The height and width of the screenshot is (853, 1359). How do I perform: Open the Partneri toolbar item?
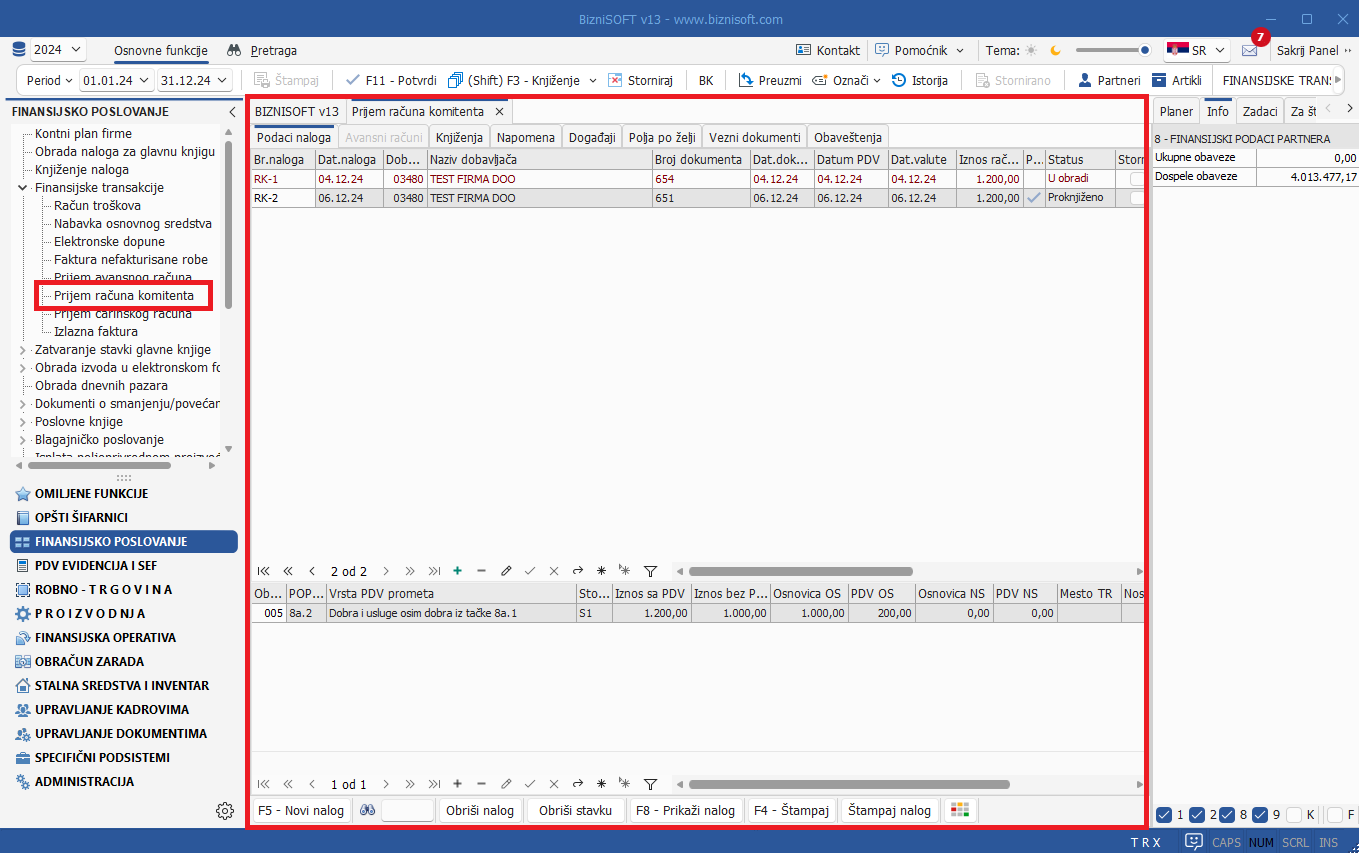click(1109, 80)
